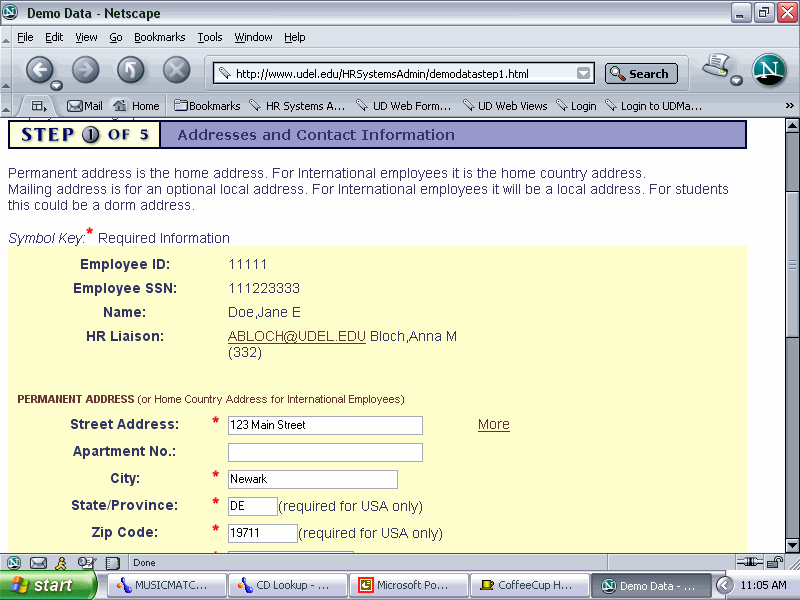Click in the Apartment No. field
Screen dimensions: 800x600
325,452
